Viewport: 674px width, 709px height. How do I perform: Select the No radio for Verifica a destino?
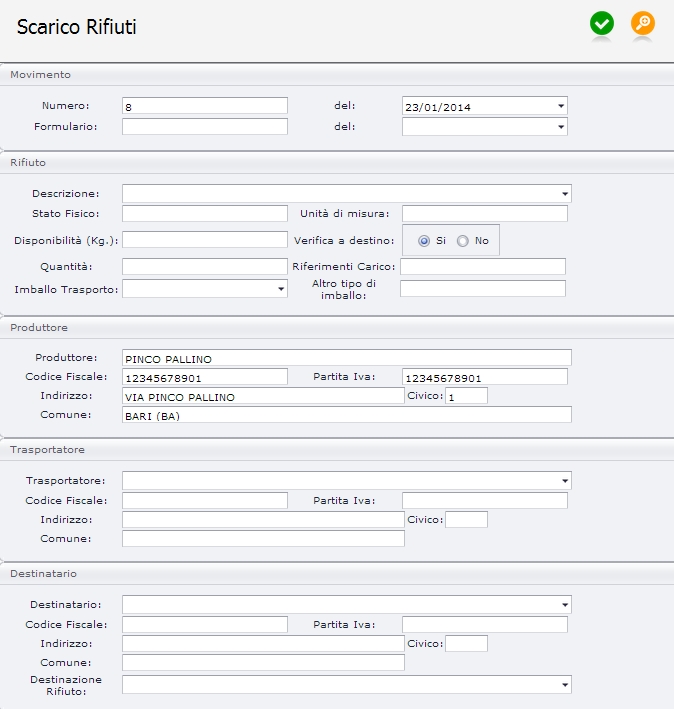[462, 241]
